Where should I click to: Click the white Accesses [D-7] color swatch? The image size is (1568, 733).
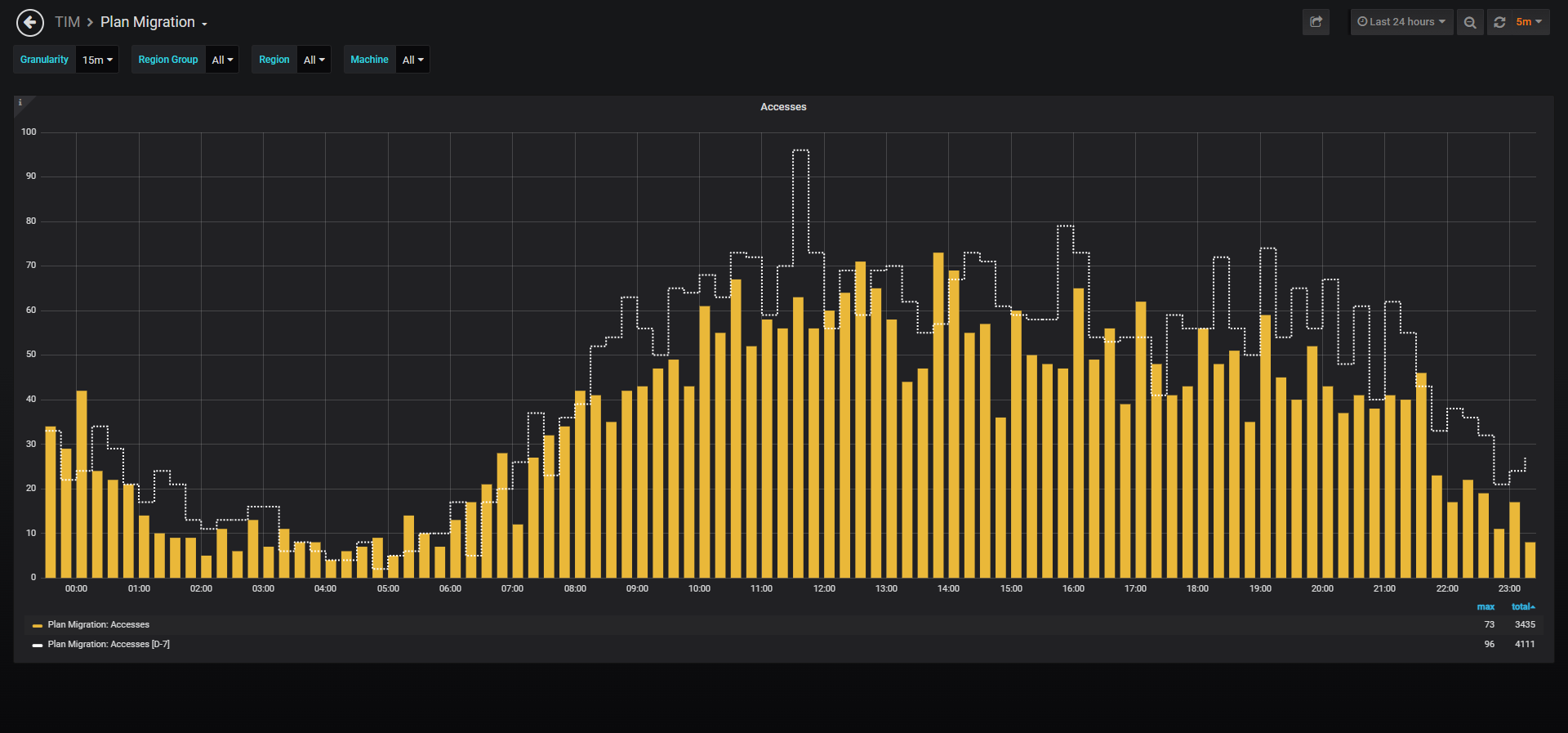pos(38,645)
